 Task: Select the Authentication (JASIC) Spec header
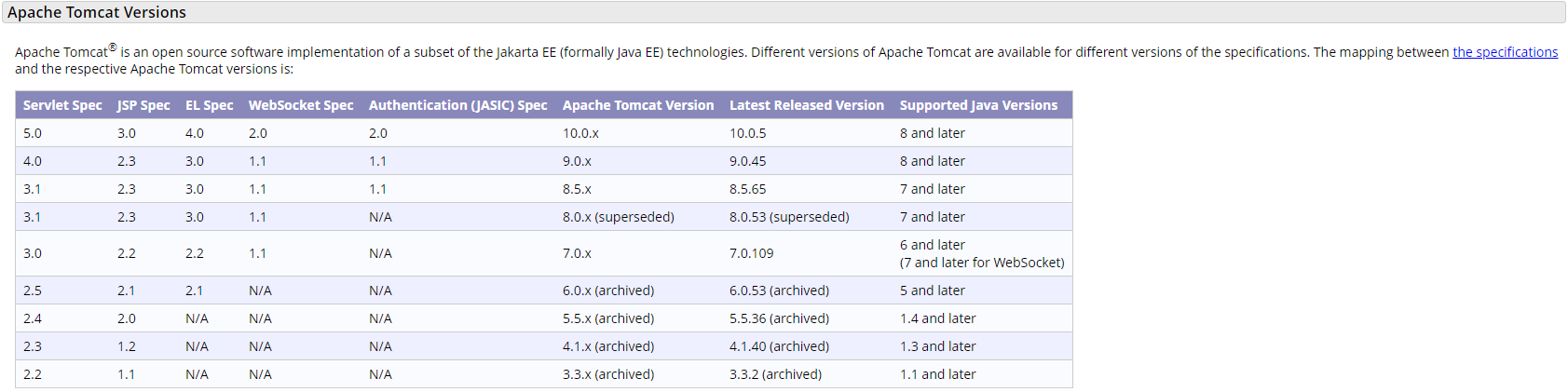pyautogui.click(x=458, y=105)
